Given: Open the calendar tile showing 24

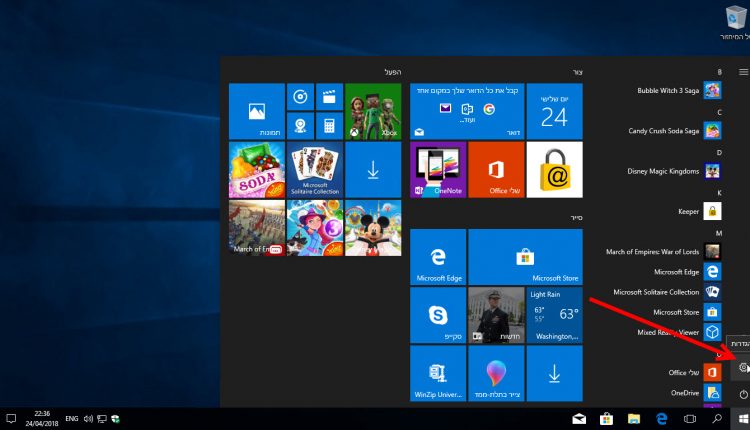Looking at the screenshot, I should [x=555, y=111].
